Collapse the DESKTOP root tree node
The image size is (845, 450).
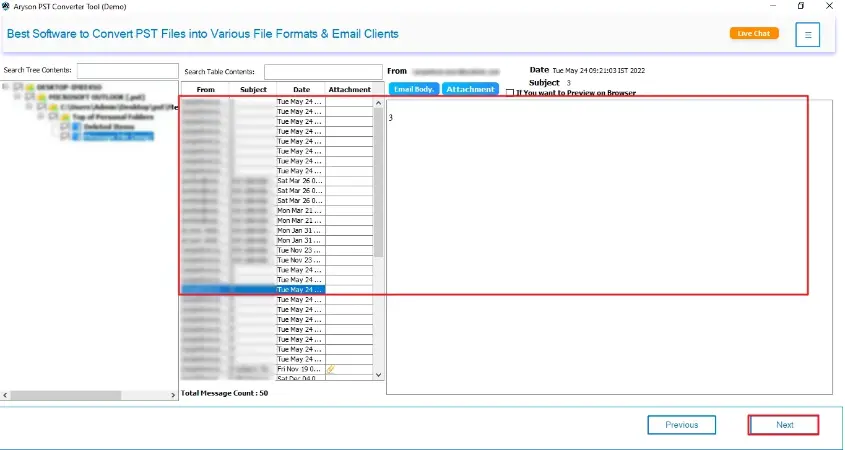pyautogui.click(x=5, y=86)
